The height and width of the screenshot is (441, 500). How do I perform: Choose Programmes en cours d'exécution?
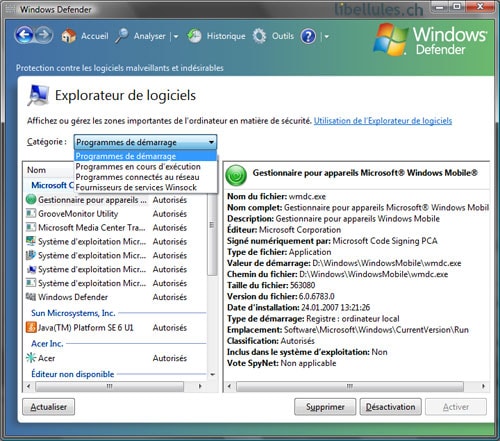click(145, 166)
